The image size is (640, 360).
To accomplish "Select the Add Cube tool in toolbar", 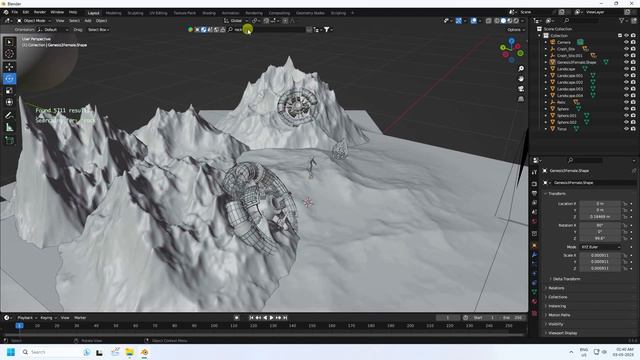I will 9,140.
